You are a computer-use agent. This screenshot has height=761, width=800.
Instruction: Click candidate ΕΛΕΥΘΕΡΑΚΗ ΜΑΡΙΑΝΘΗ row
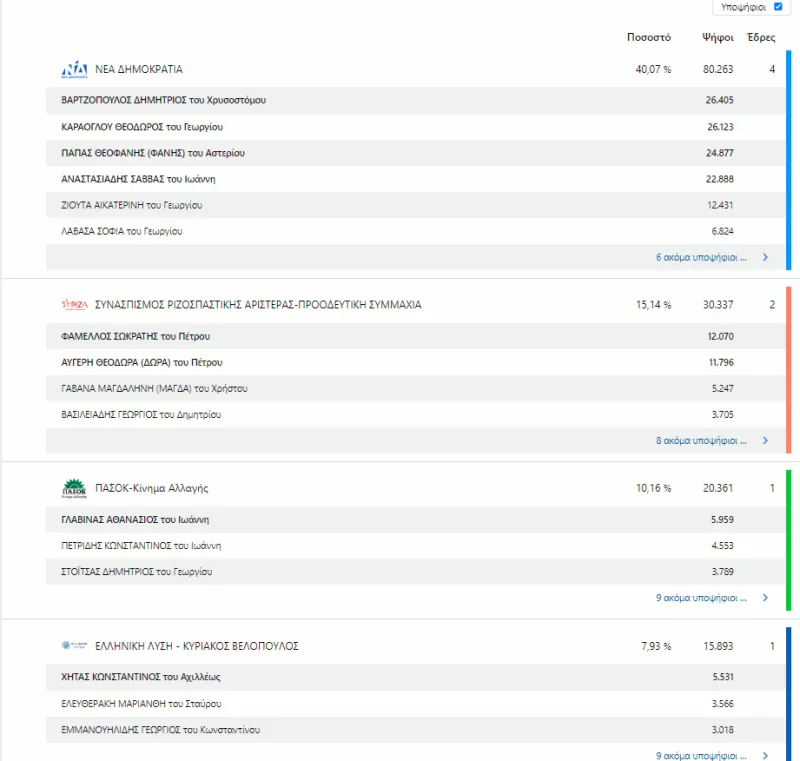click(415, 703)
